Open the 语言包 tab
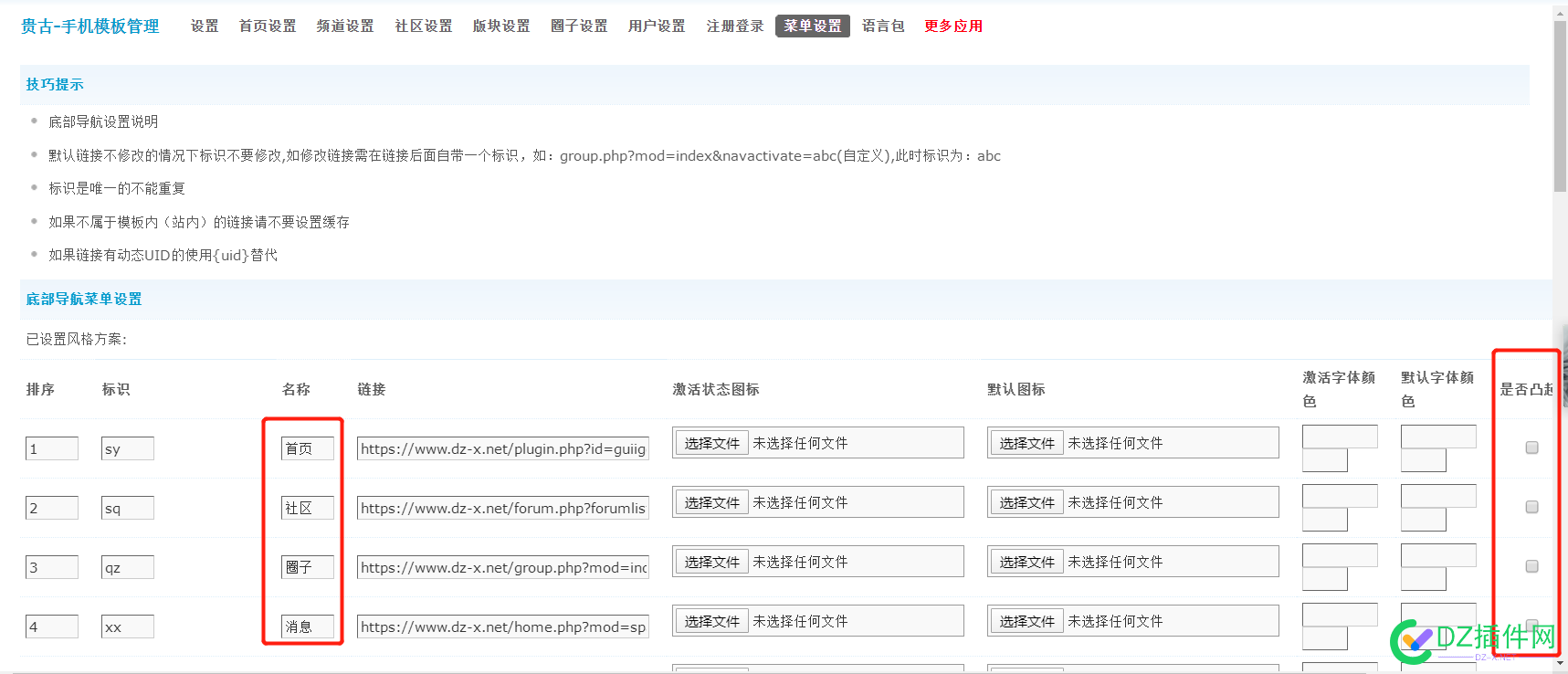Screen dimensions: 1568x674 (x=883, y=26)
